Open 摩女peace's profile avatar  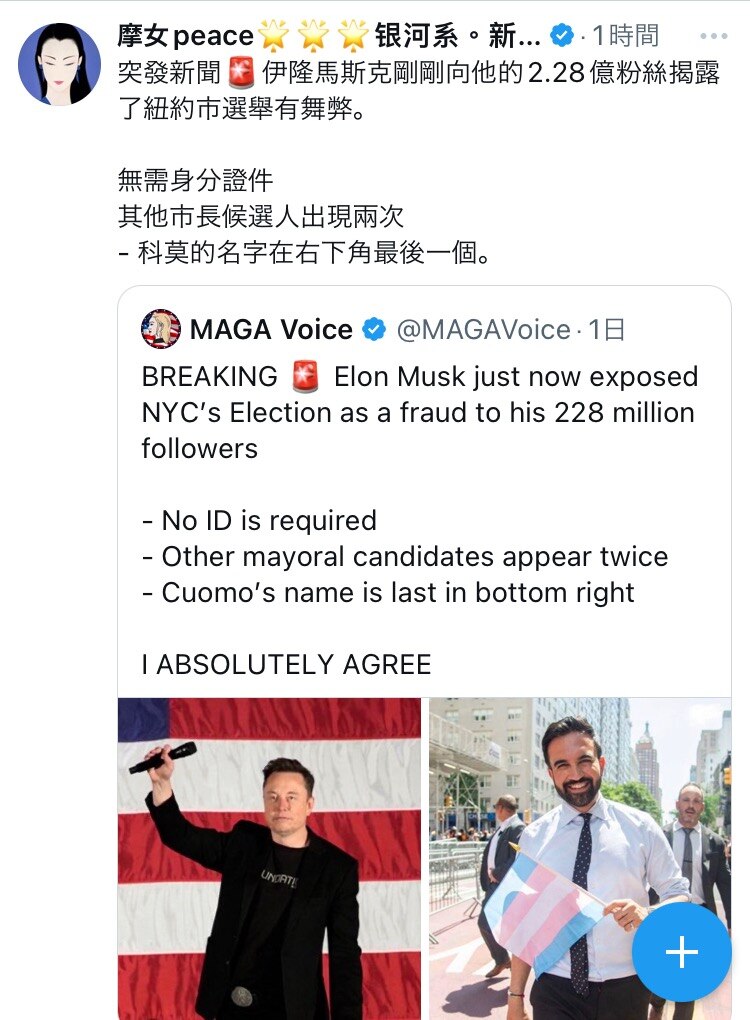[59, 64]
